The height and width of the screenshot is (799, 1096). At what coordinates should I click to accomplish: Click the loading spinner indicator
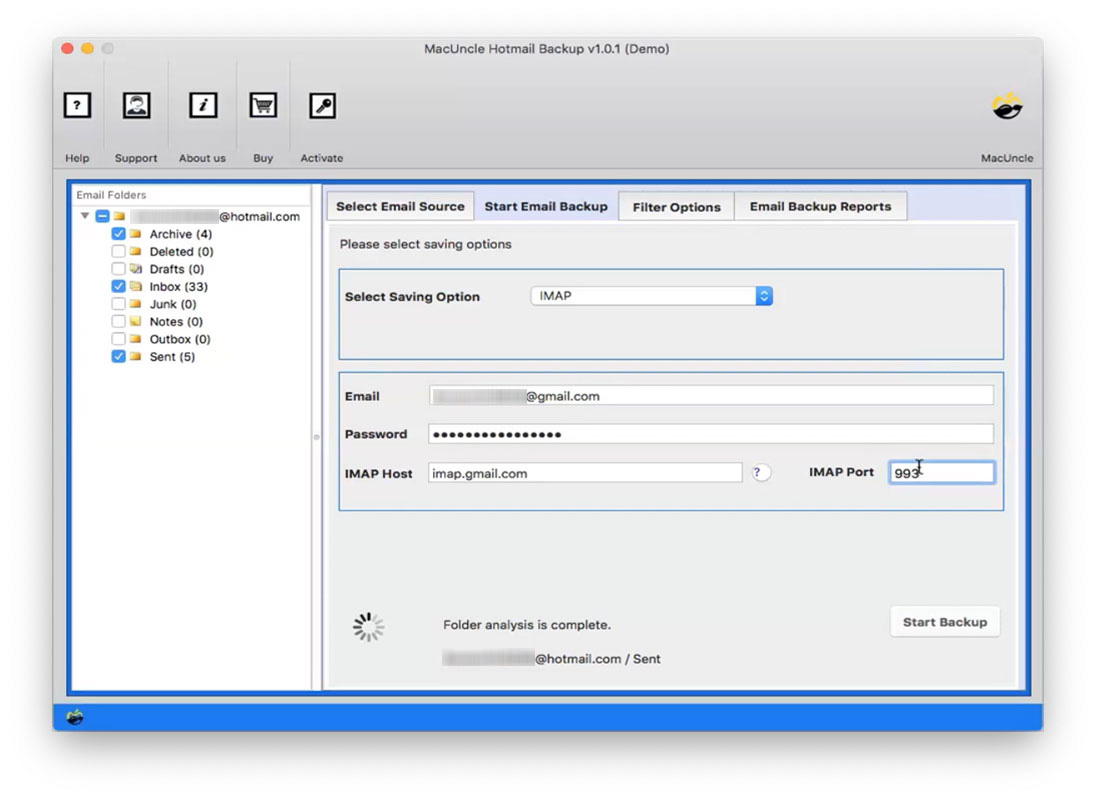point(368,626)
